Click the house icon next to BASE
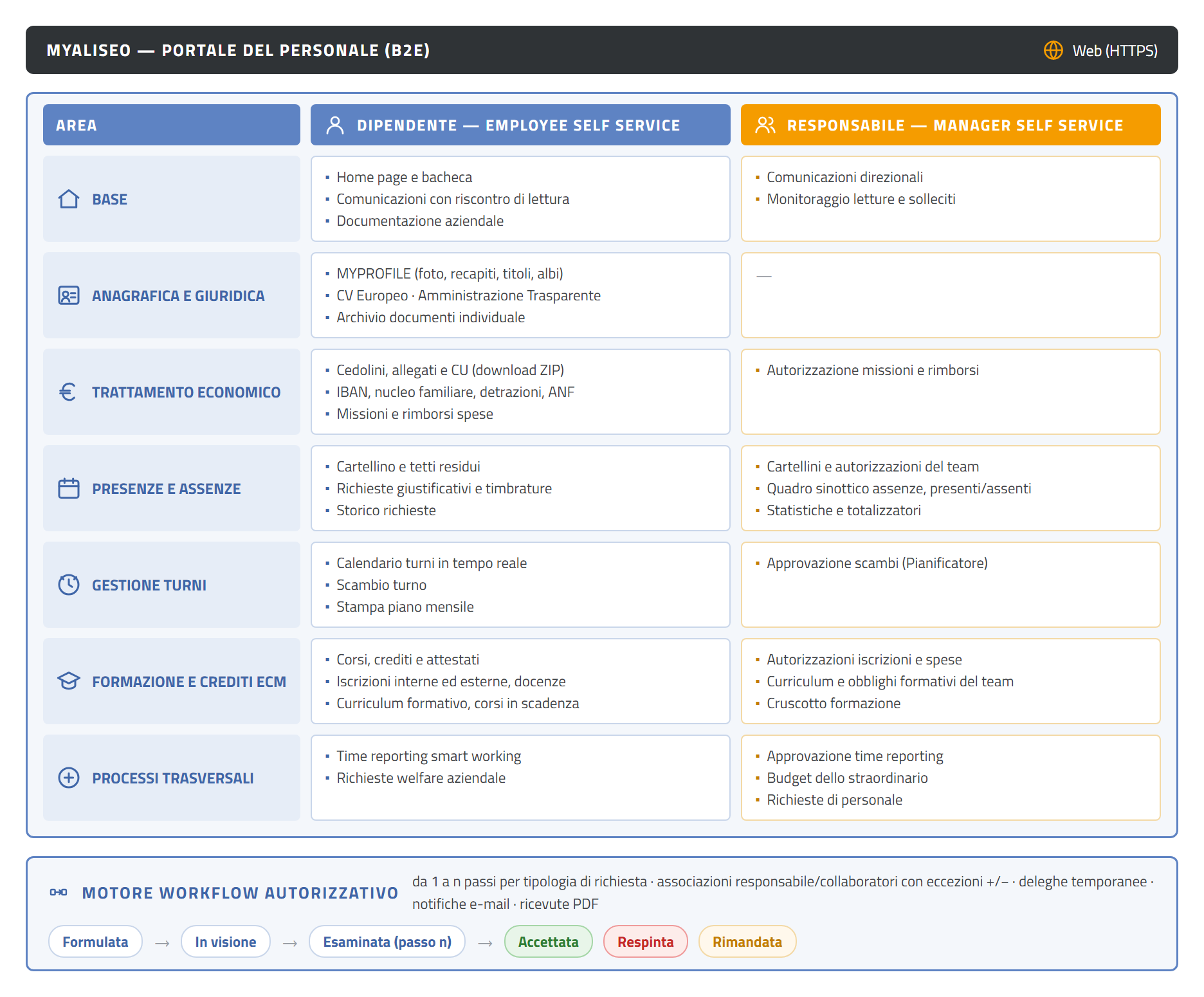Viewport: 1204px width, 997px height. pos(69,199)
